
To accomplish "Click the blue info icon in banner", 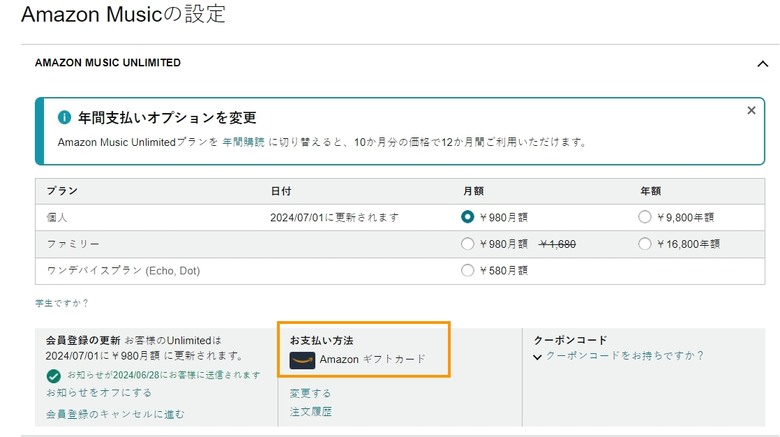I will coord(64,117).
